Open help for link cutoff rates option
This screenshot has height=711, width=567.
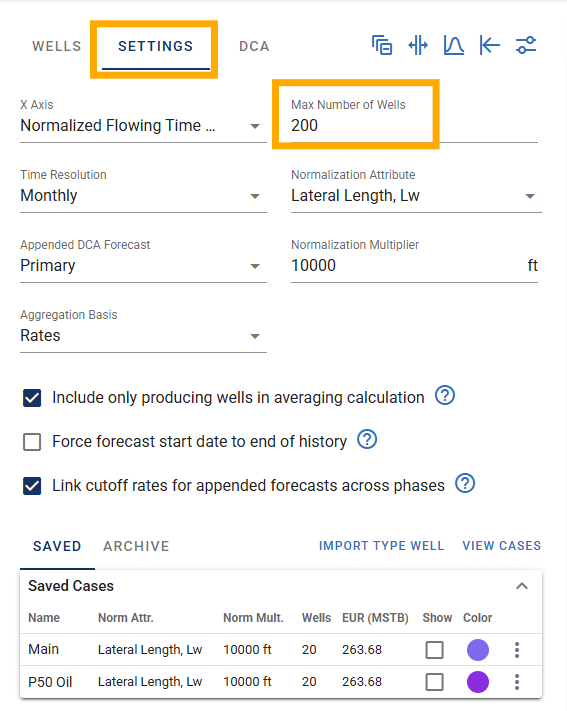pos(465,483)
